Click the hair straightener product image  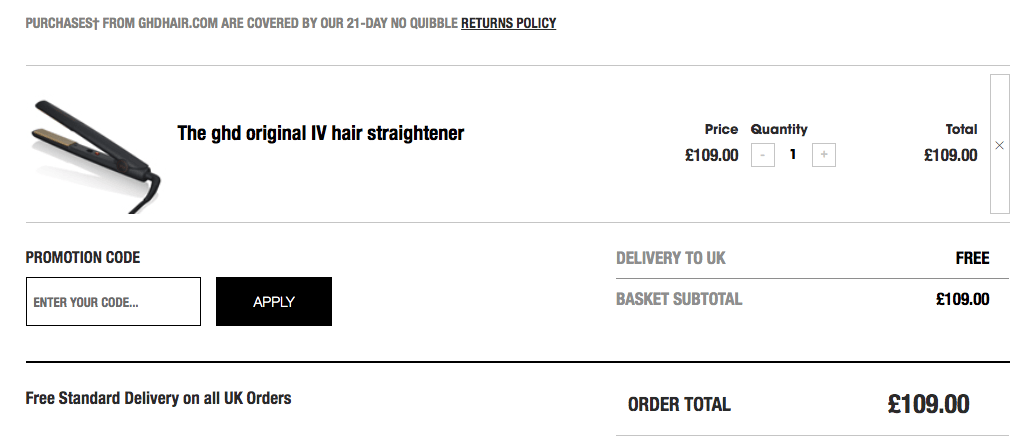[x=97, y=153]
